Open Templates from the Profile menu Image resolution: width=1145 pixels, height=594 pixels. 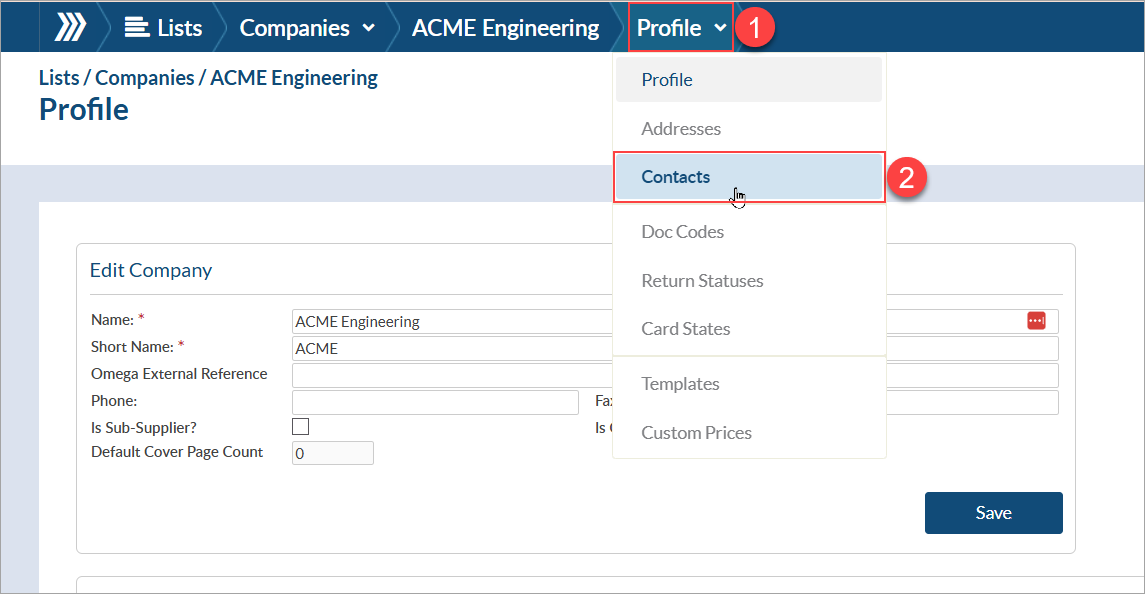680,384
